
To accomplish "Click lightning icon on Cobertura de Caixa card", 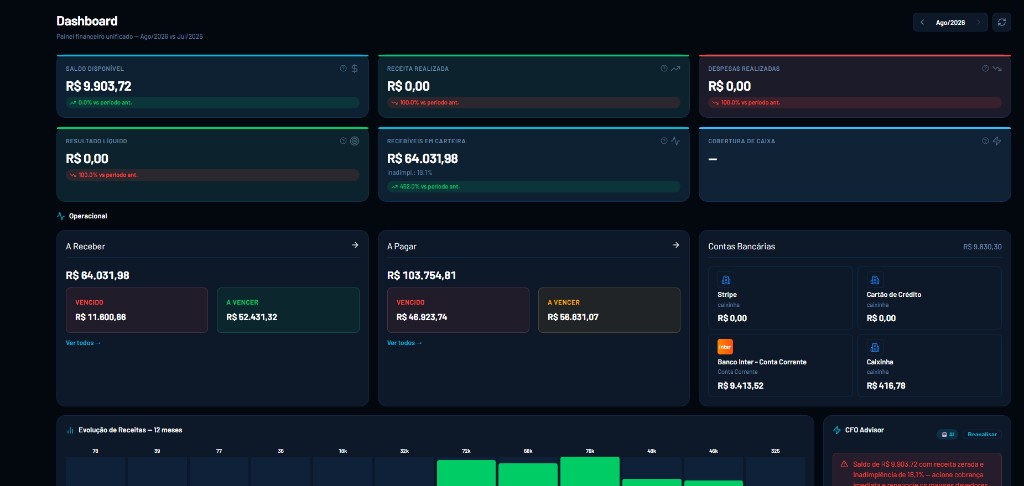I will (x=997, y=140).
